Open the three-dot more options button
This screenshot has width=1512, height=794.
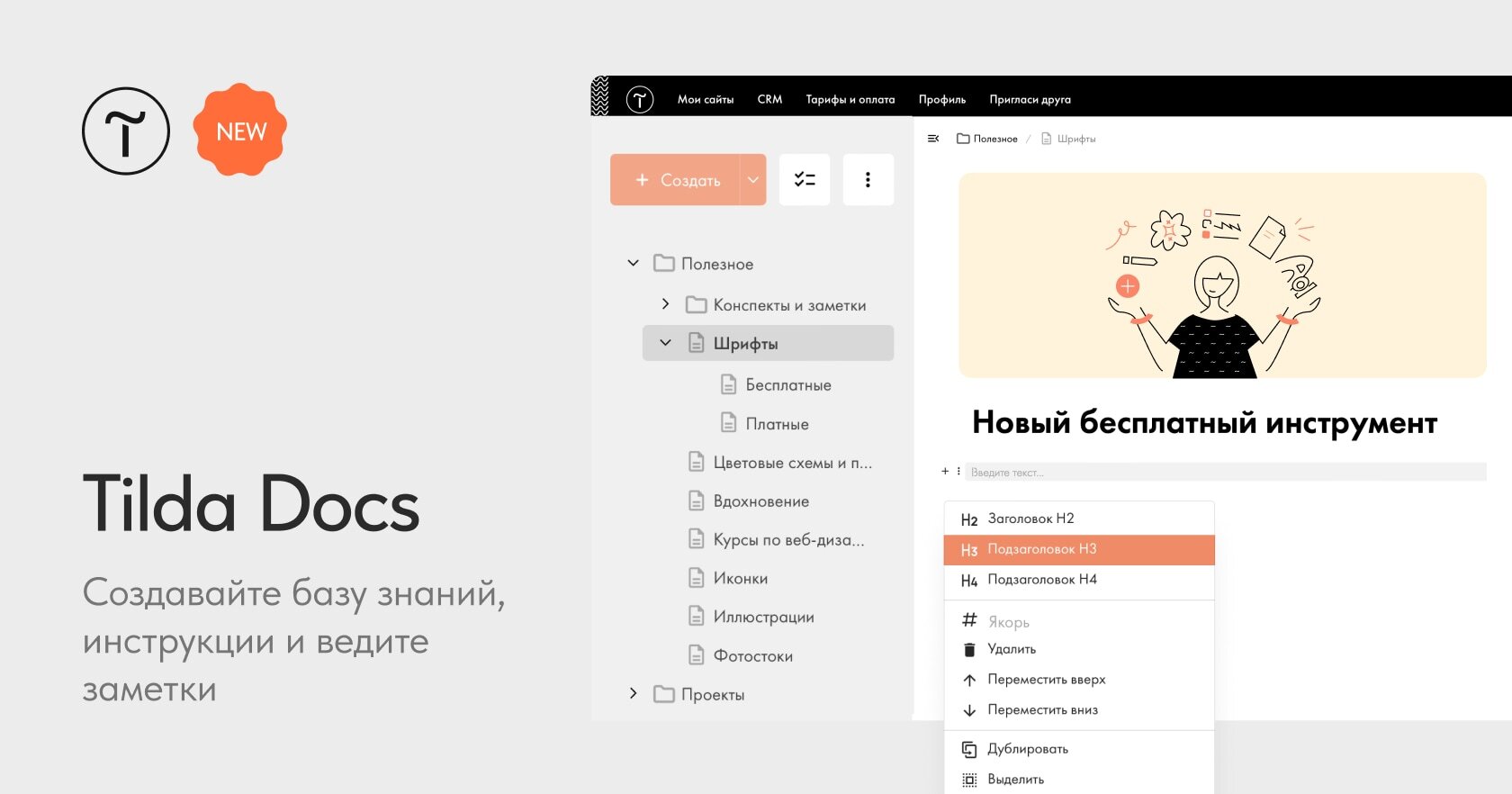pos(868,180)
